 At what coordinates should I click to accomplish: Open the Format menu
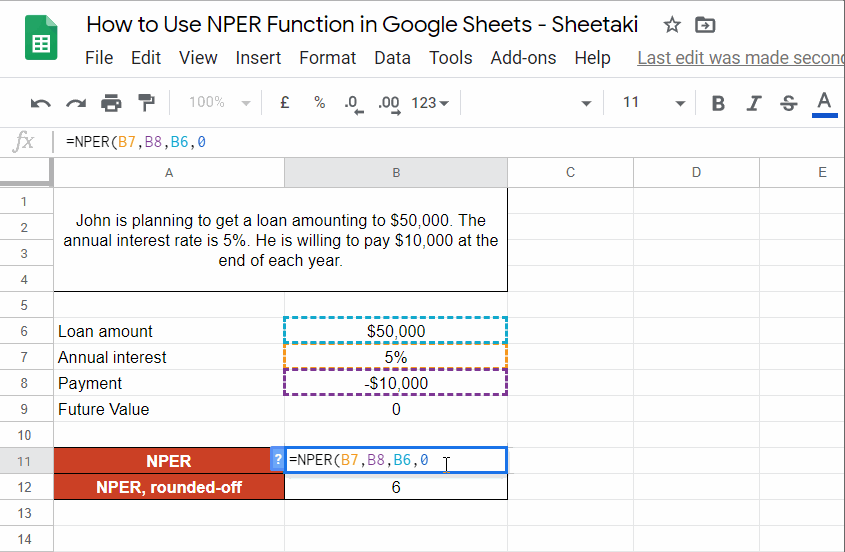coord(328,58)
